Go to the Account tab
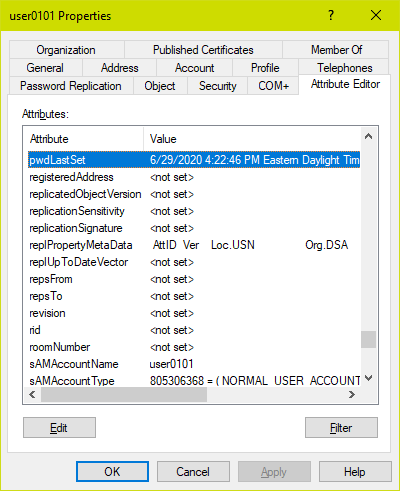Viewport: 400px width, 491px height. click(194, 68)
